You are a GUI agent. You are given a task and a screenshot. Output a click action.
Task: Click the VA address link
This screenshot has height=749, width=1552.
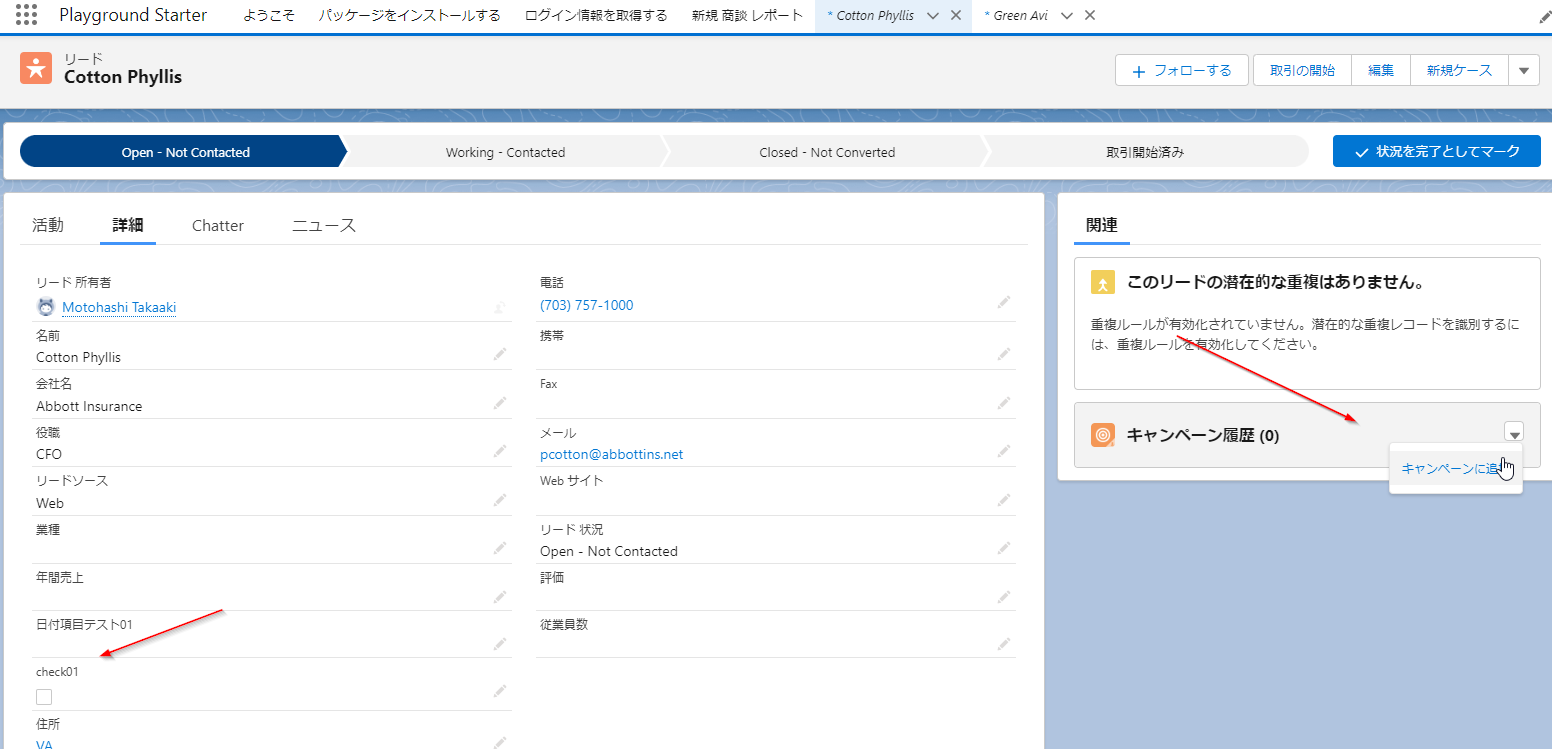(44, 744)
